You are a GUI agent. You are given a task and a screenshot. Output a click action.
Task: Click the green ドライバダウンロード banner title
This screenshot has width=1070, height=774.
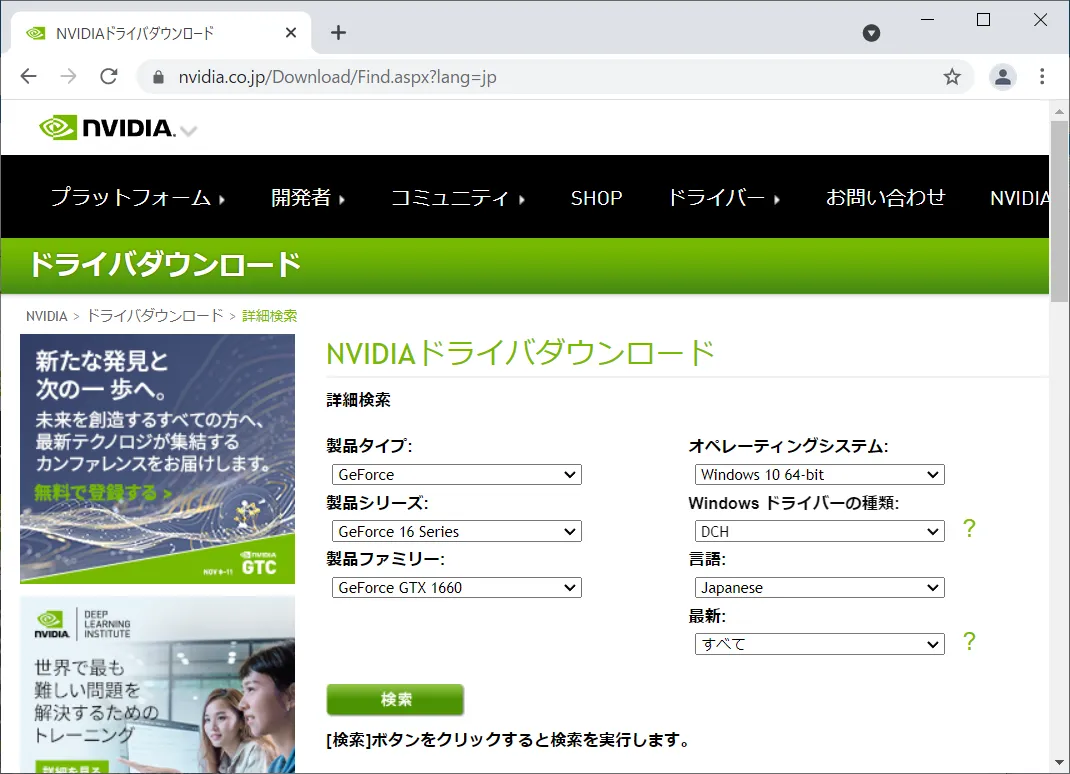click(x=164, y=265)
